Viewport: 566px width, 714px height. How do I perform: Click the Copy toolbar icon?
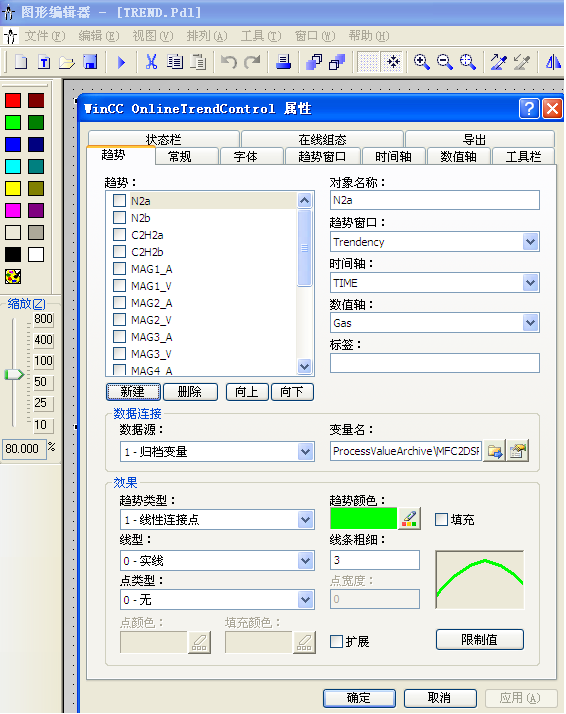pos(175,62)
